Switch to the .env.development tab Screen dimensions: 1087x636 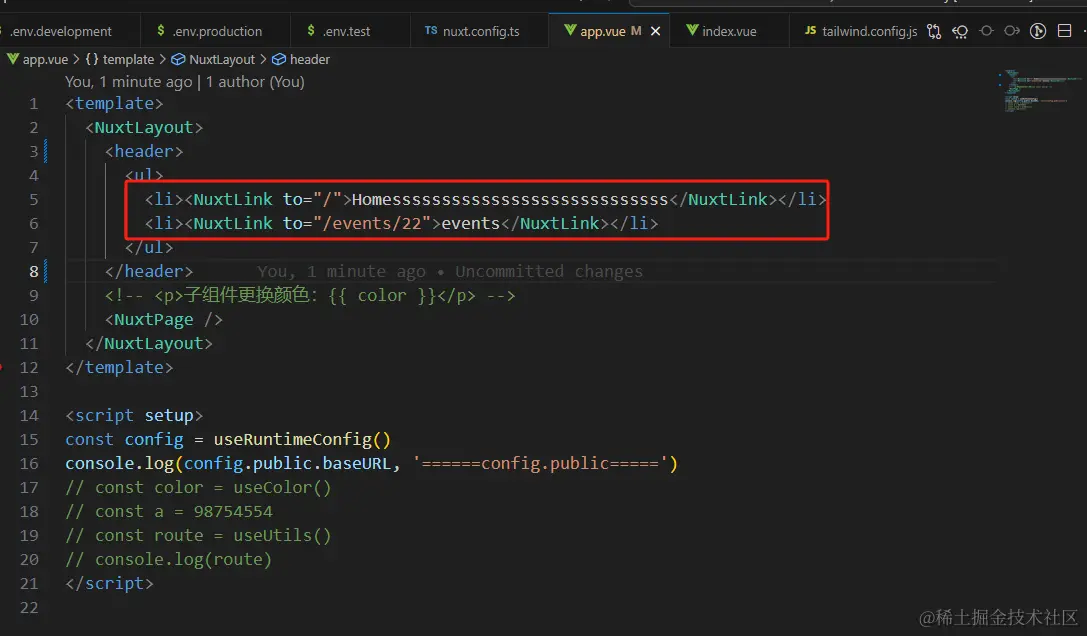coord(61,31)
